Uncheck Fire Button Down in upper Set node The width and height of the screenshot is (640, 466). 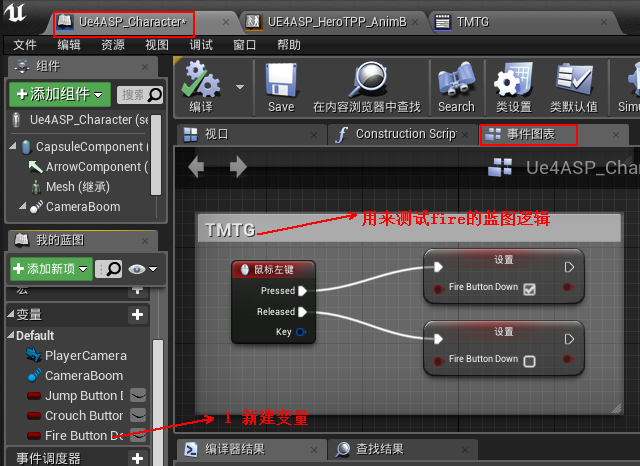[x=529, y=289]
